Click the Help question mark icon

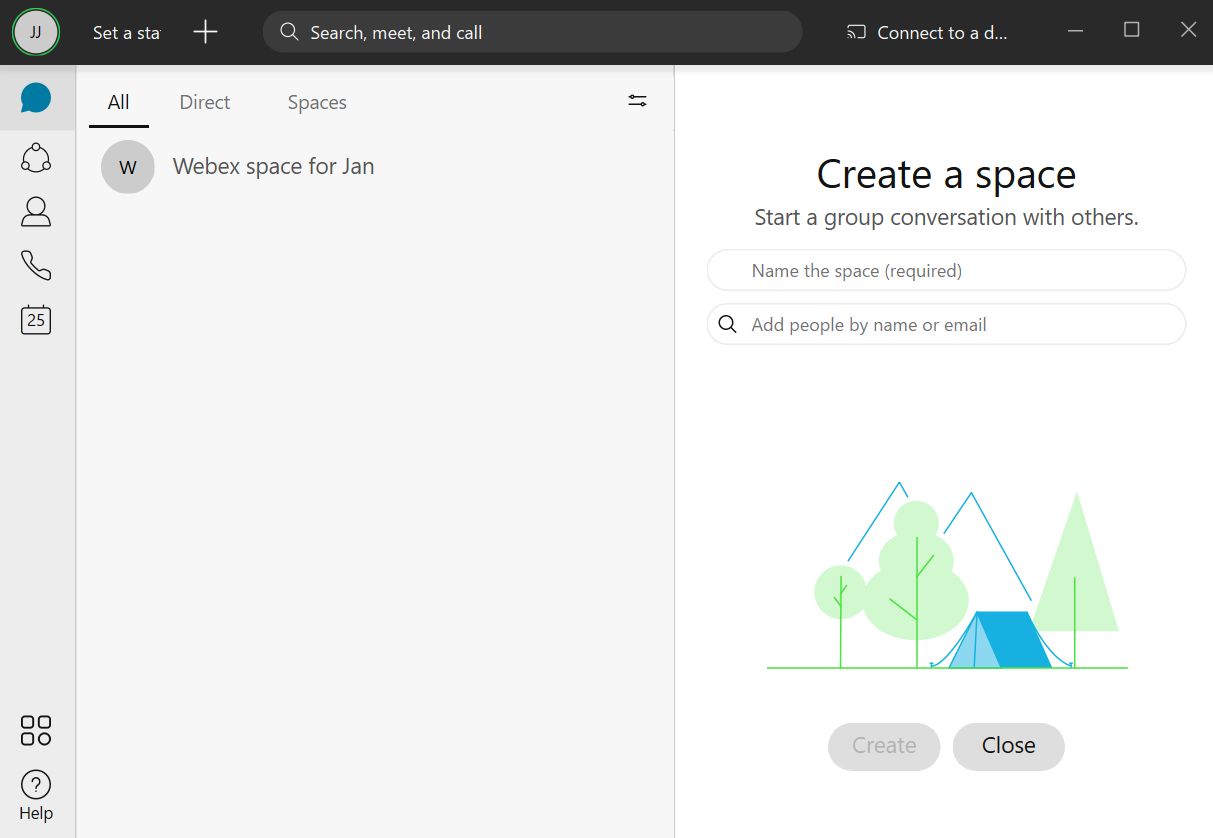point(36,785)
